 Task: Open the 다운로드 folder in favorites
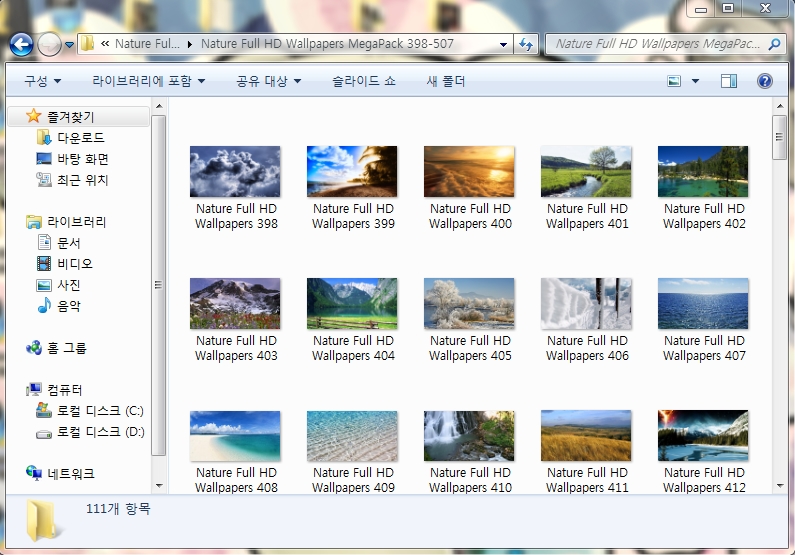click(x=80, y=138)
